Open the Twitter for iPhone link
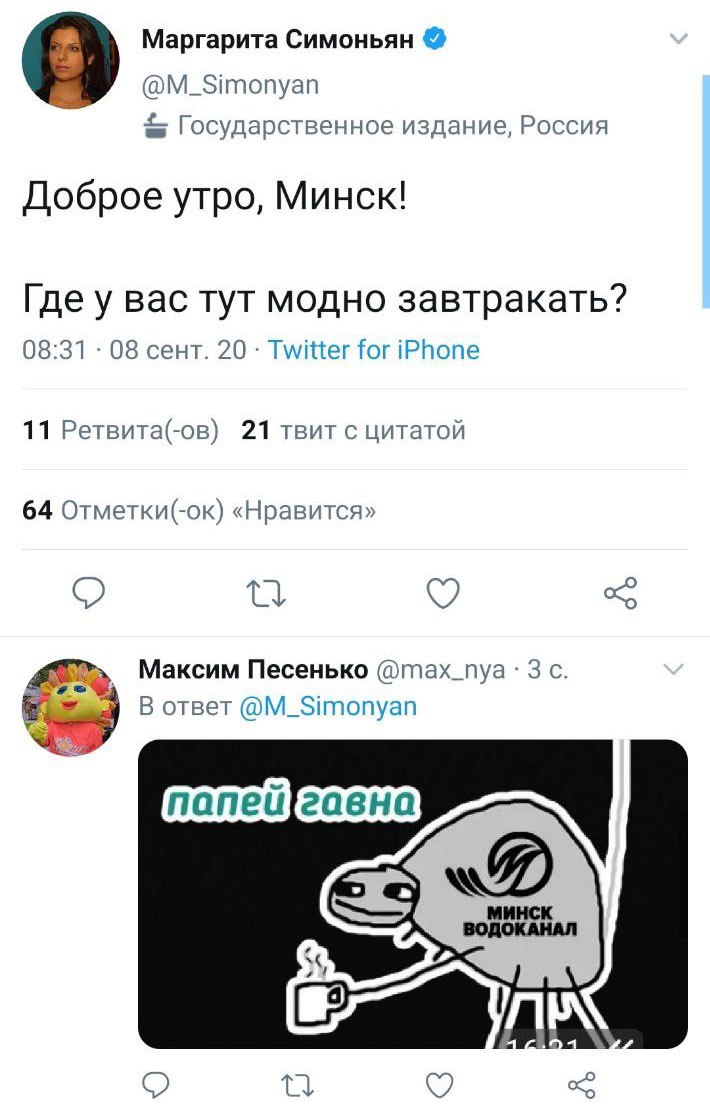This screenshot has width=710, height=1118. coord(374,350)
